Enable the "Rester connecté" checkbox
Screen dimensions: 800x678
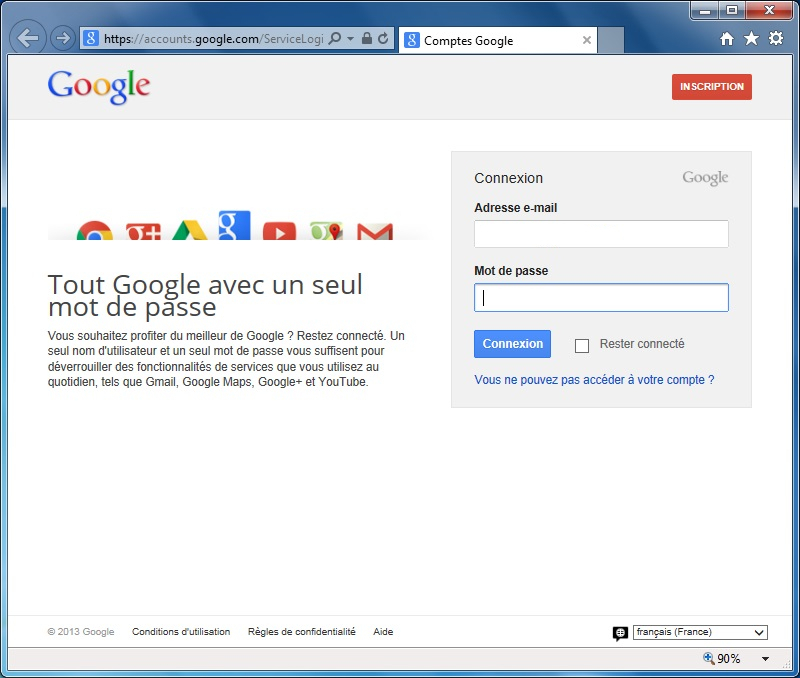(582, 345)
